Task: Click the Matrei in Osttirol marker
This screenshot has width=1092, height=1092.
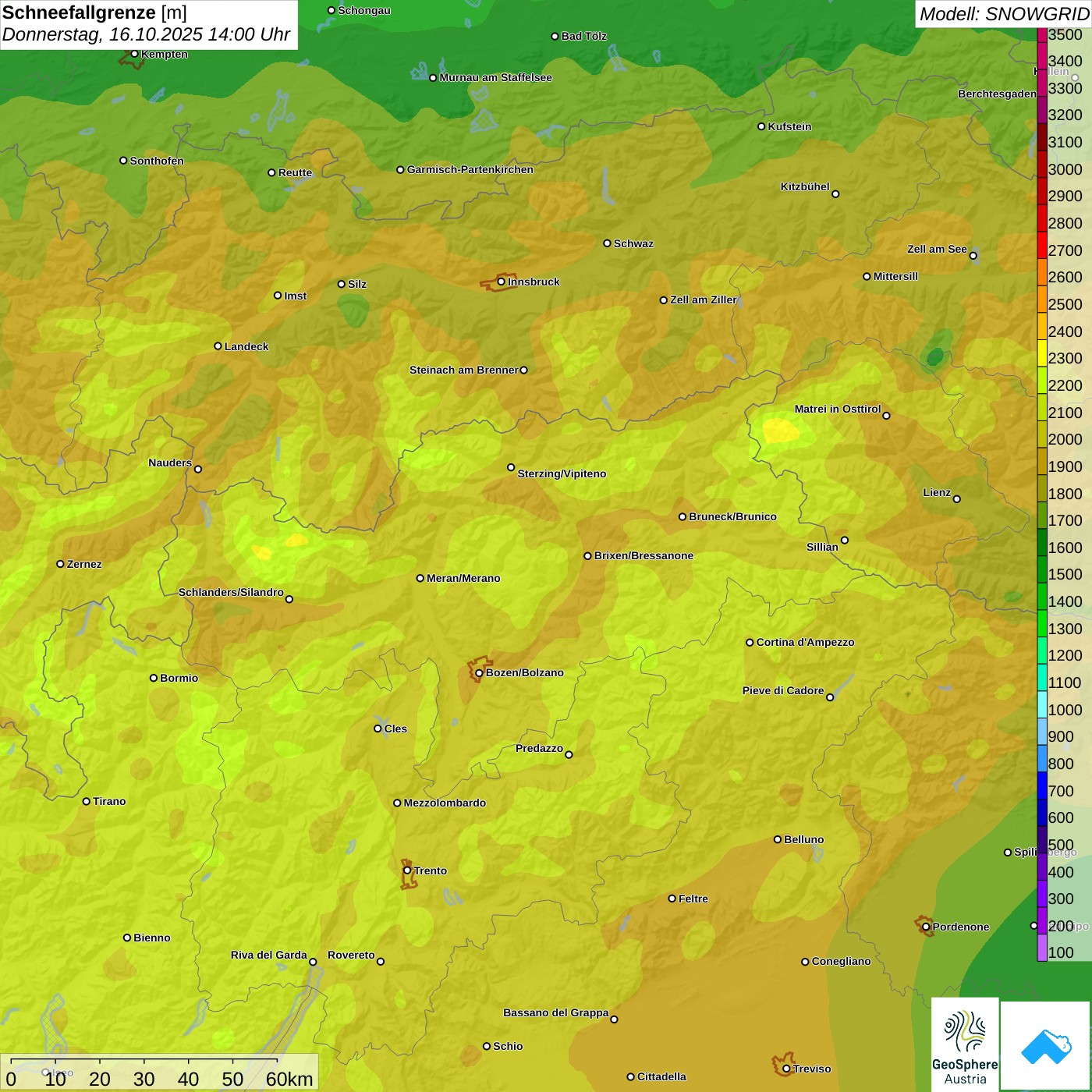Action: 886,415
